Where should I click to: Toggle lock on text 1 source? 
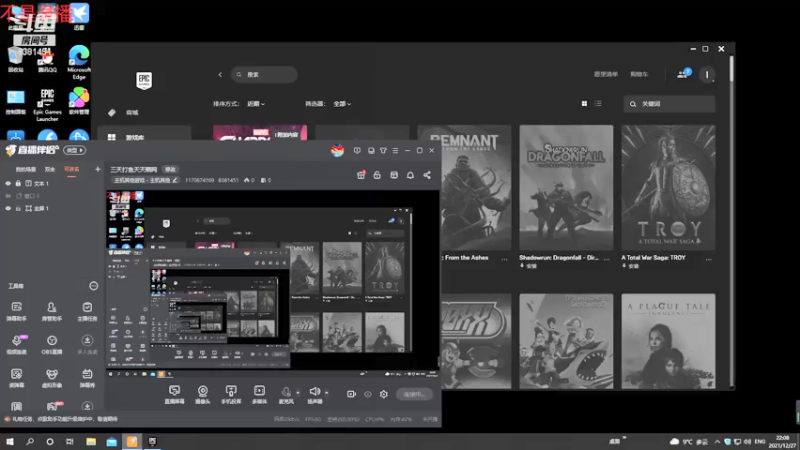click(x=18, y=183)
